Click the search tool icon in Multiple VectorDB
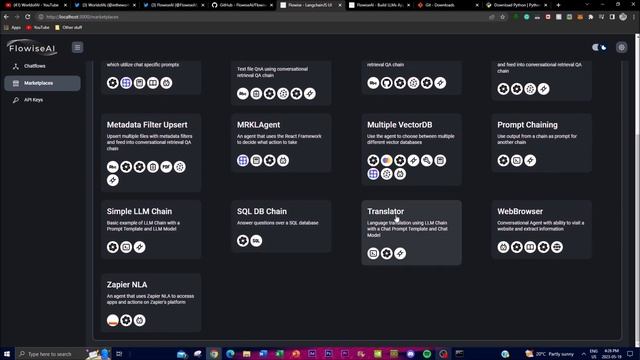 427,160
